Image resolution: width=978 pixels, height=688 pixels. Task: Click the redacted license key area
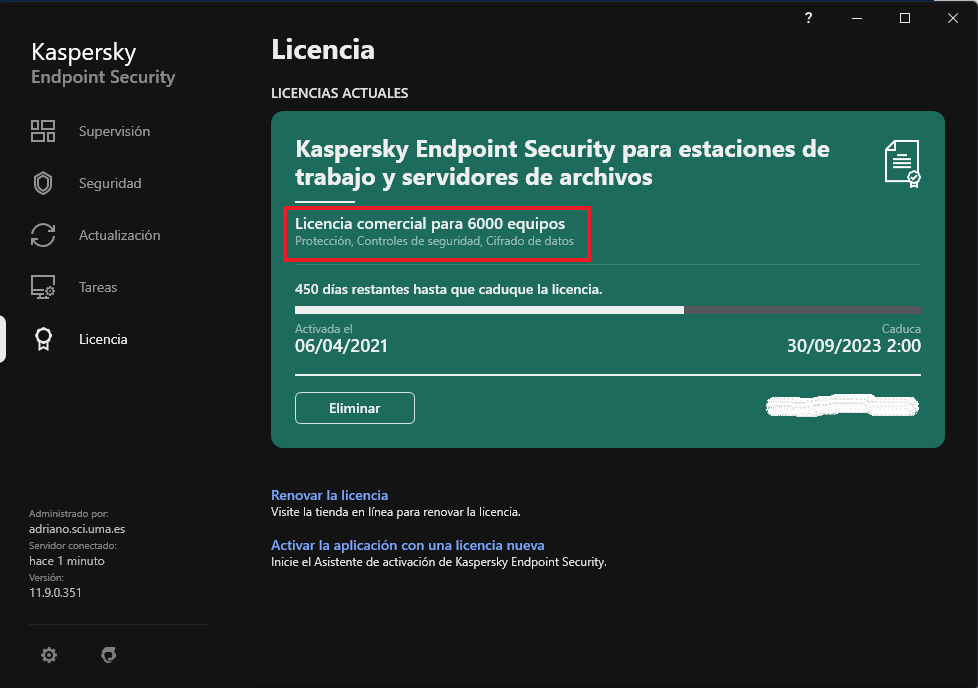pyautogui.click(x=842, y=406)
